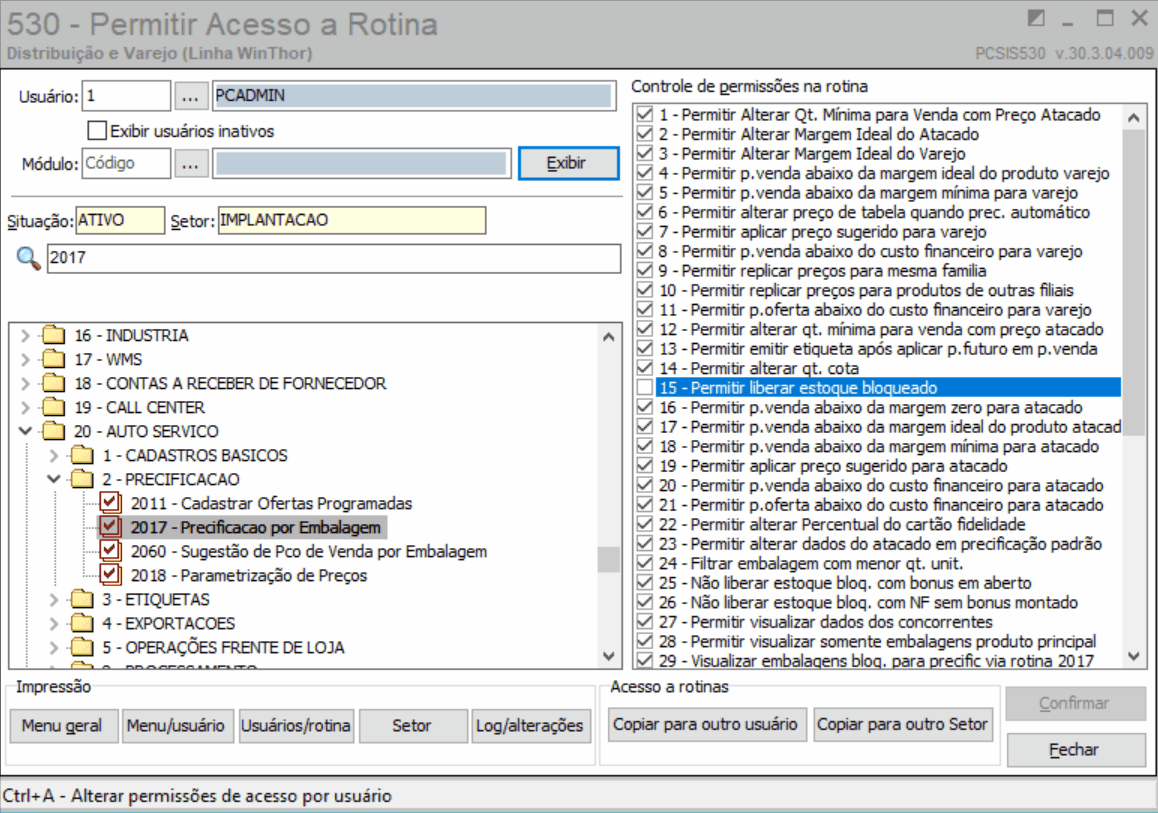Screen dimensions: 1158x813
Task: Click the Situação field showing ATIVO
Action: (x=120, y=220)
